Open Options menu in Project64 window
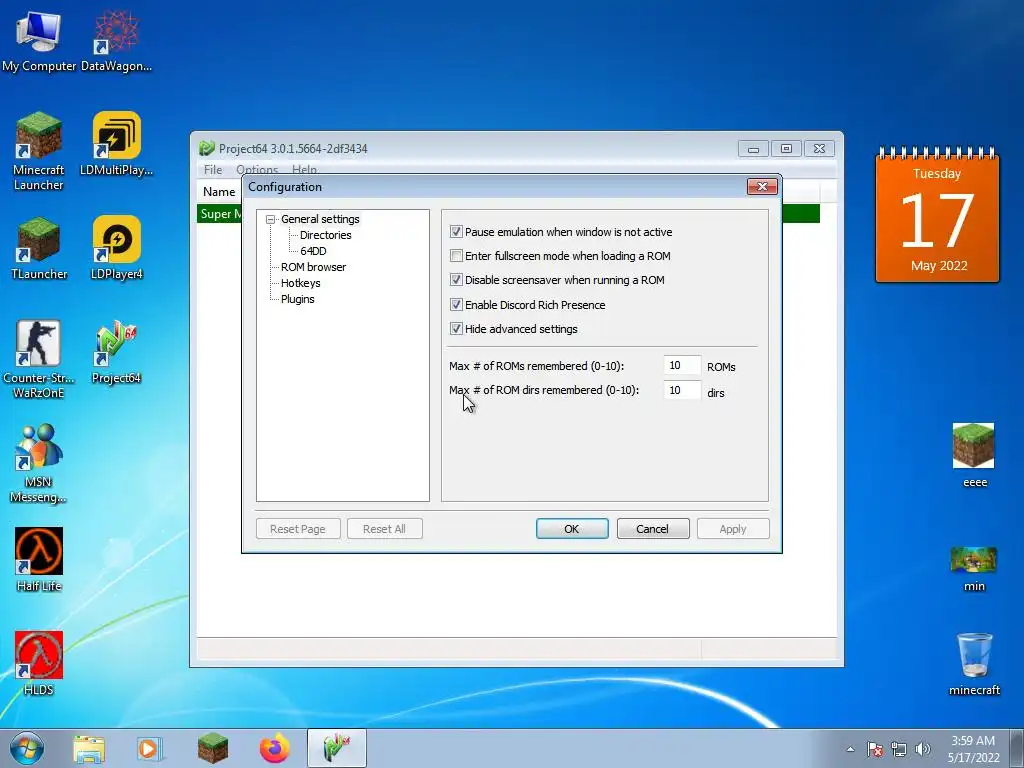 [257, 170]
